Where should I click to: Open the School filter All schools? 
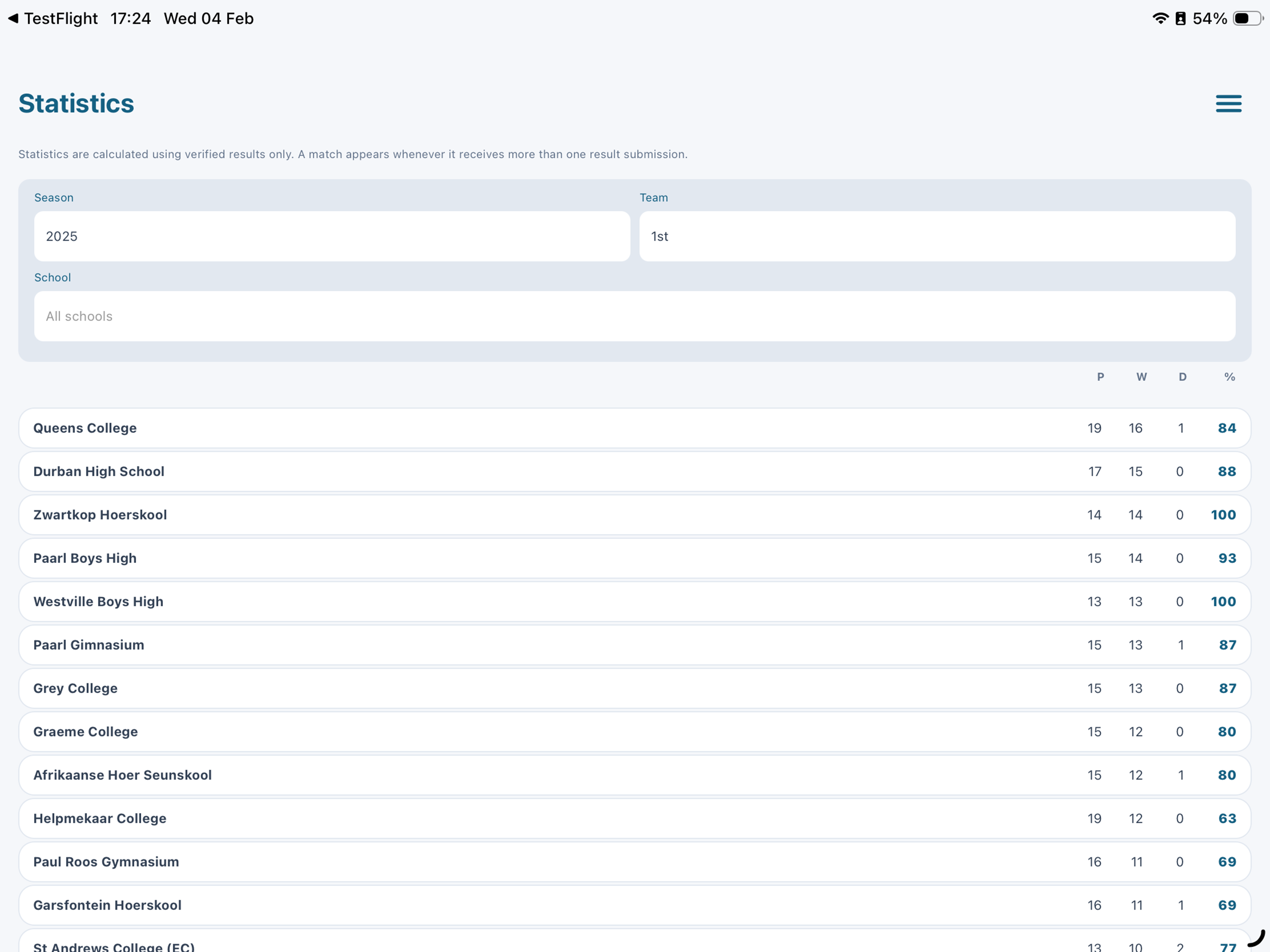point(635,316)
